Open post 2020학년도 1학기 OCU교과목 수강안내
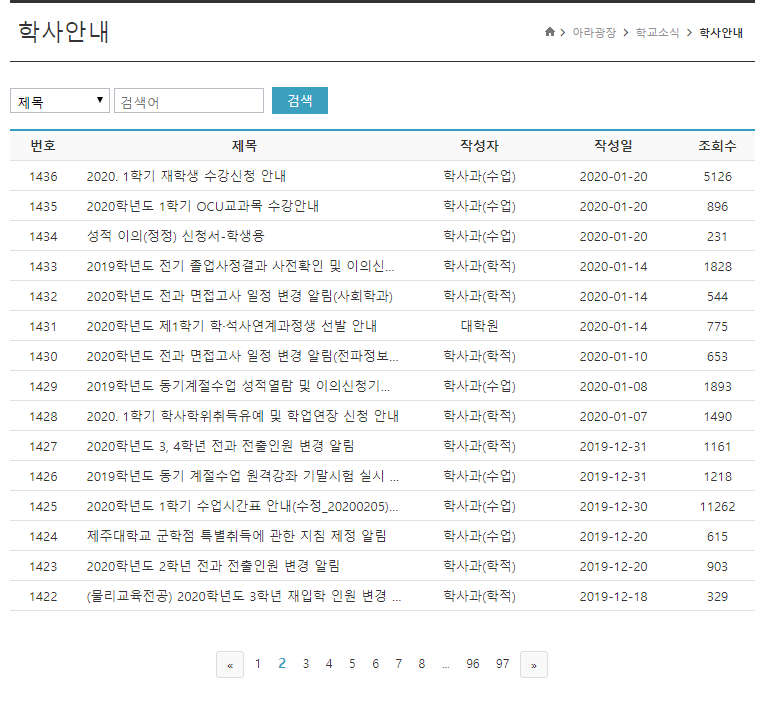Viewport: 765px width, 704px height. tap(202, 206)
